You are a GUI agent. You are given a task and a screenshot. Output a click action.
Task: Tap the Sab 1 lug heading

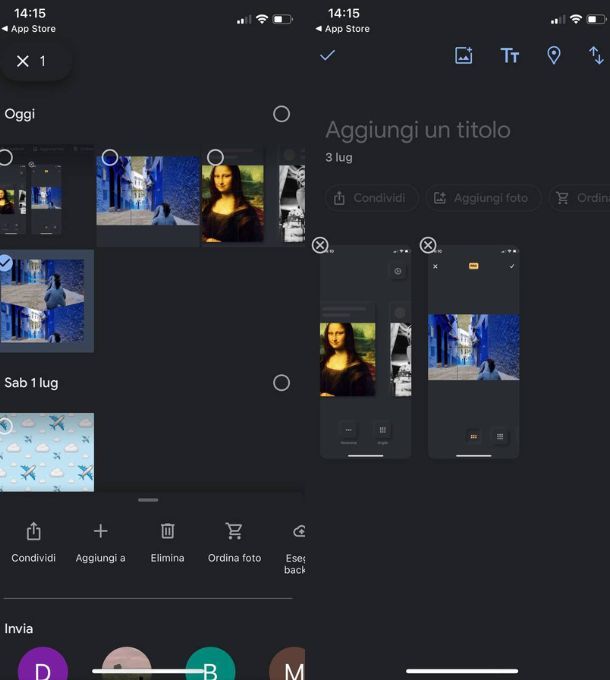31,383
